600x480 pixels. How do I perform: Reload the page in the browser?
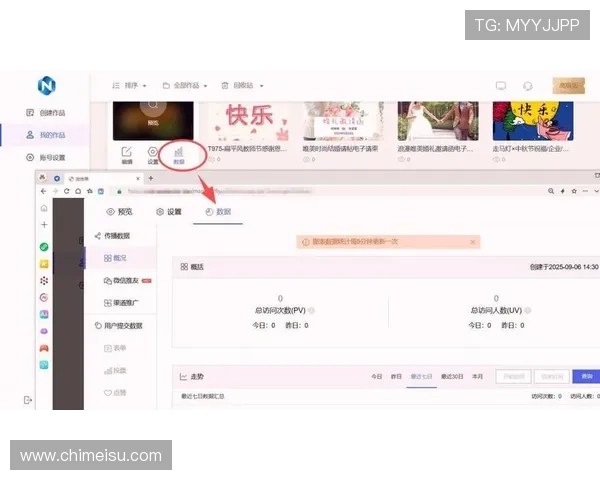[67, 191]
